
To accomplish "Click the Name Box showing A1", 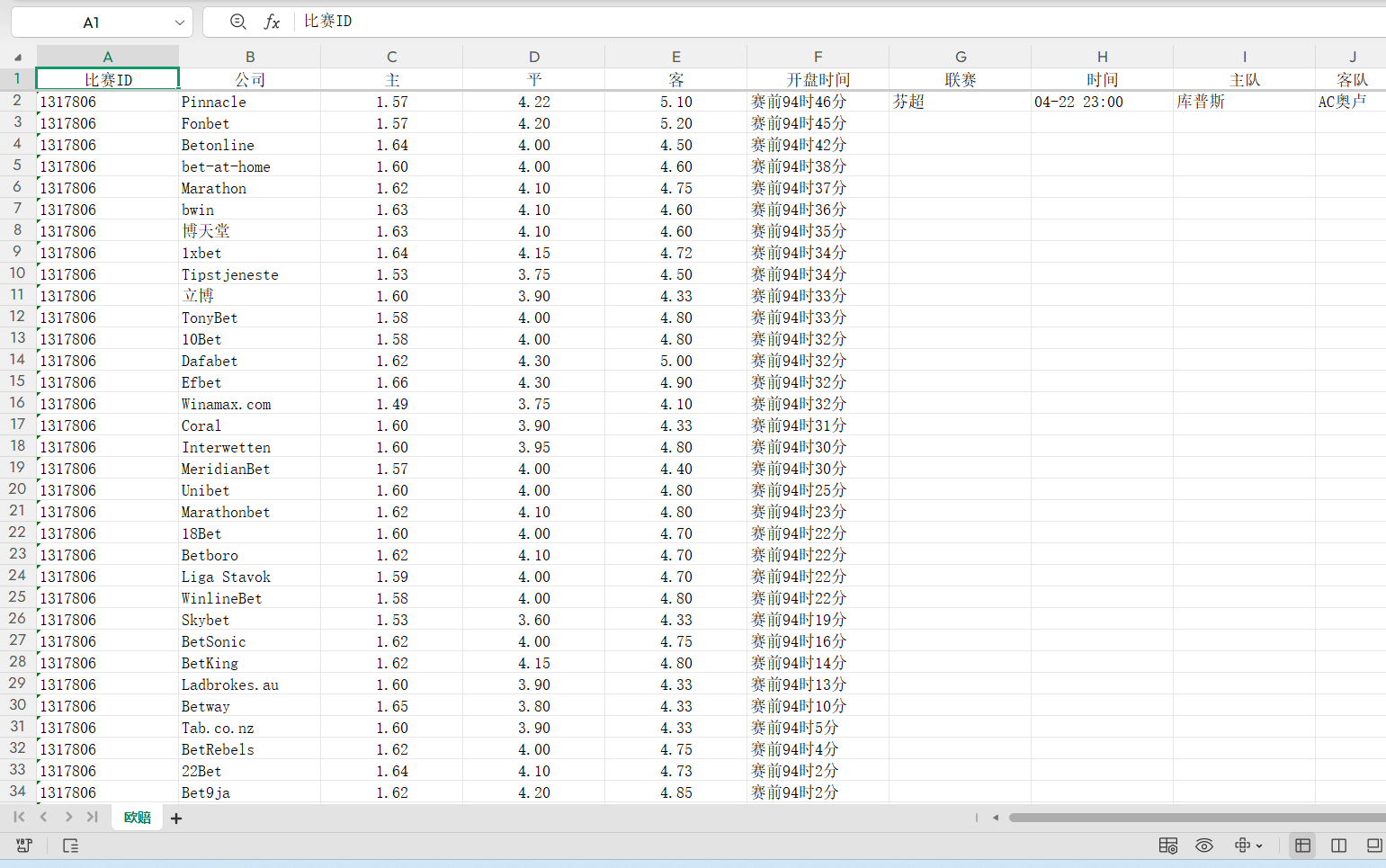I will point(91,22).
